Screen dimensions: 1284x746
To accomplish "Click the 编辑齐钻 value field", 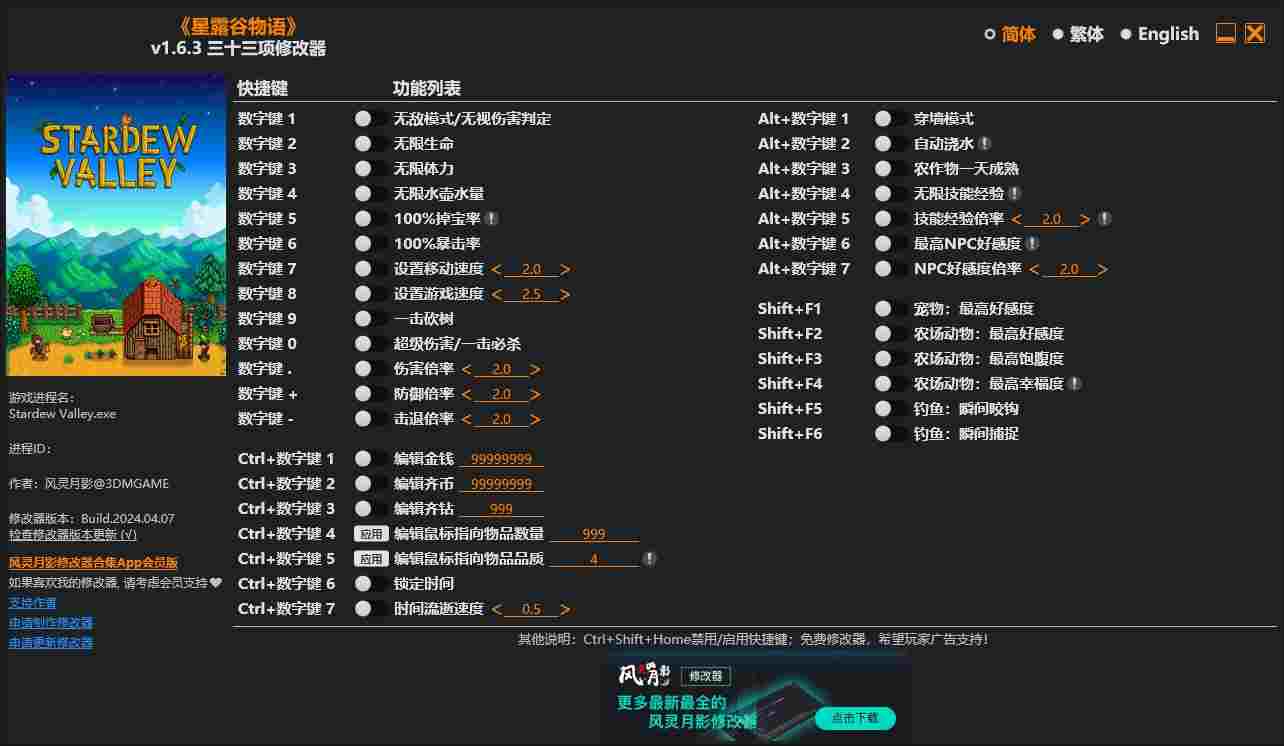I will pyautogui.click(x=501, y=509).
